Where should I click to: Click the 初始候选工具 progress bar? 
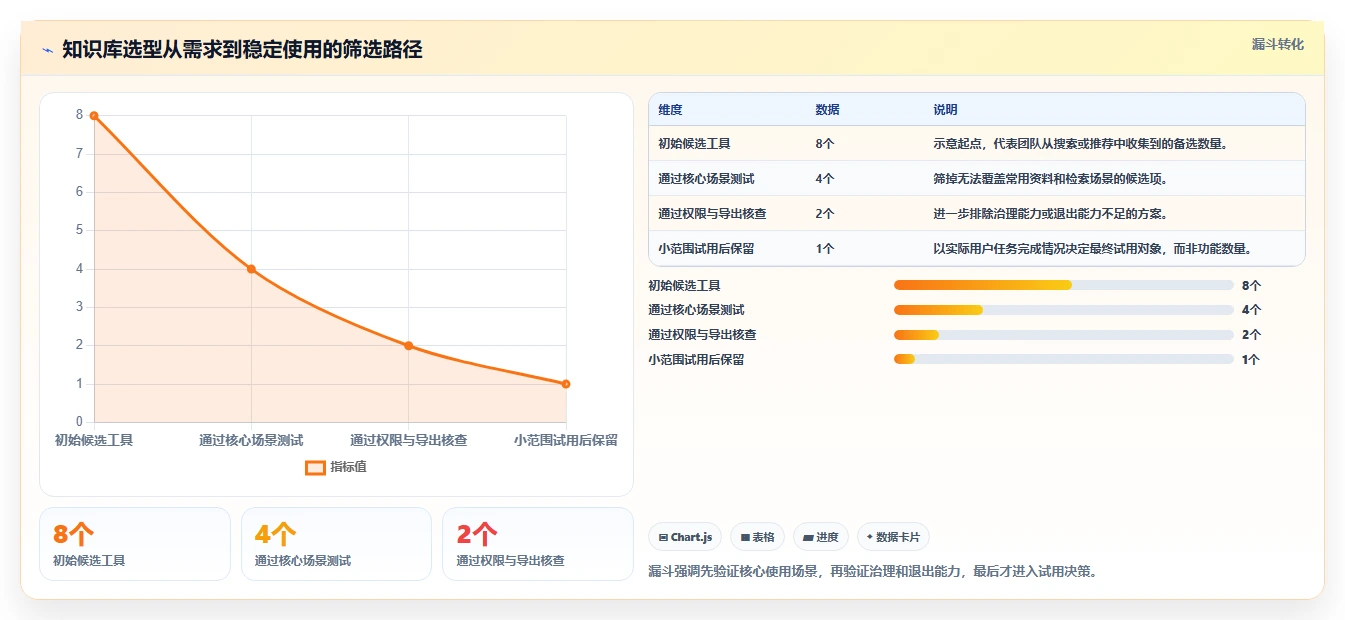(x=1064, y=285)
